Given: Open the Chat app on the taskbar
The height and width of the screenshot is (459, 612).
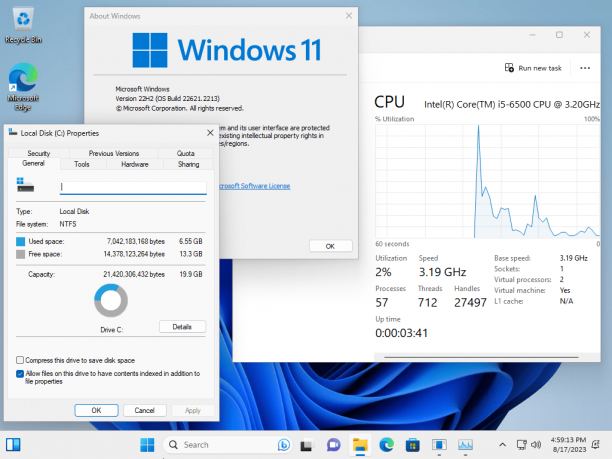Looking at the screenshot, I should point(333,445).
